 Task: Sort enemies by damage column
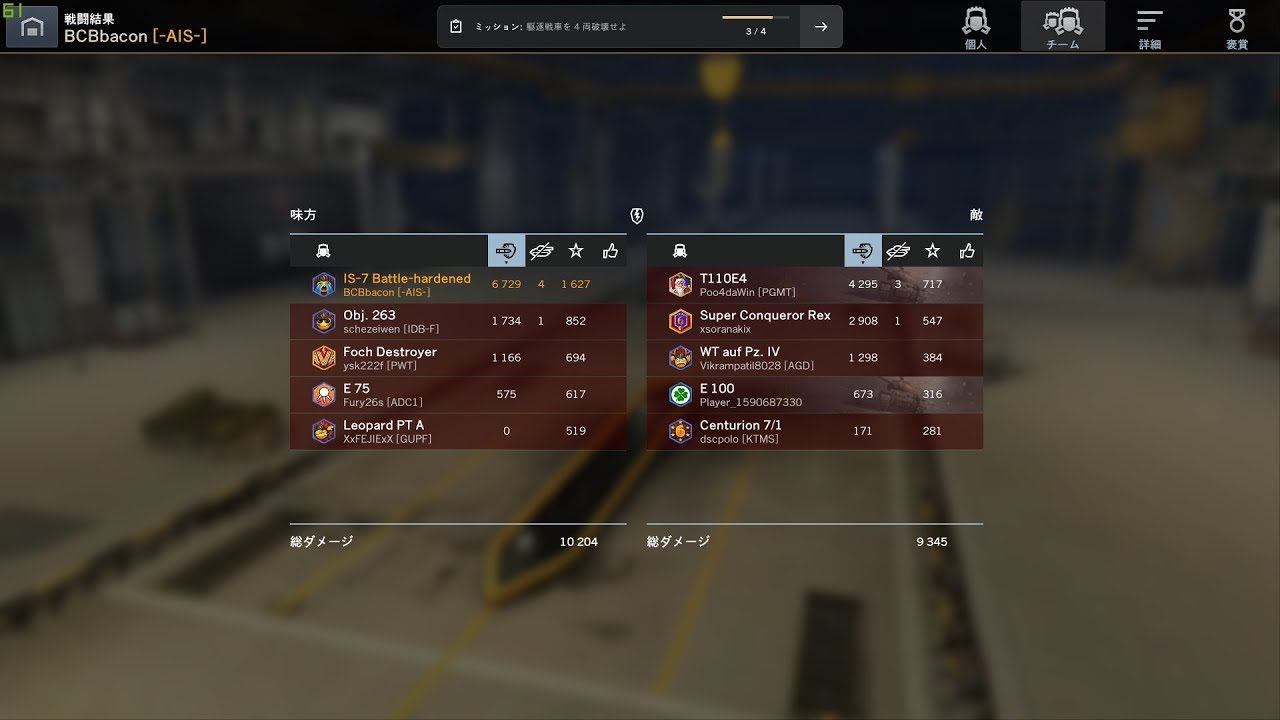click(863, 251)
